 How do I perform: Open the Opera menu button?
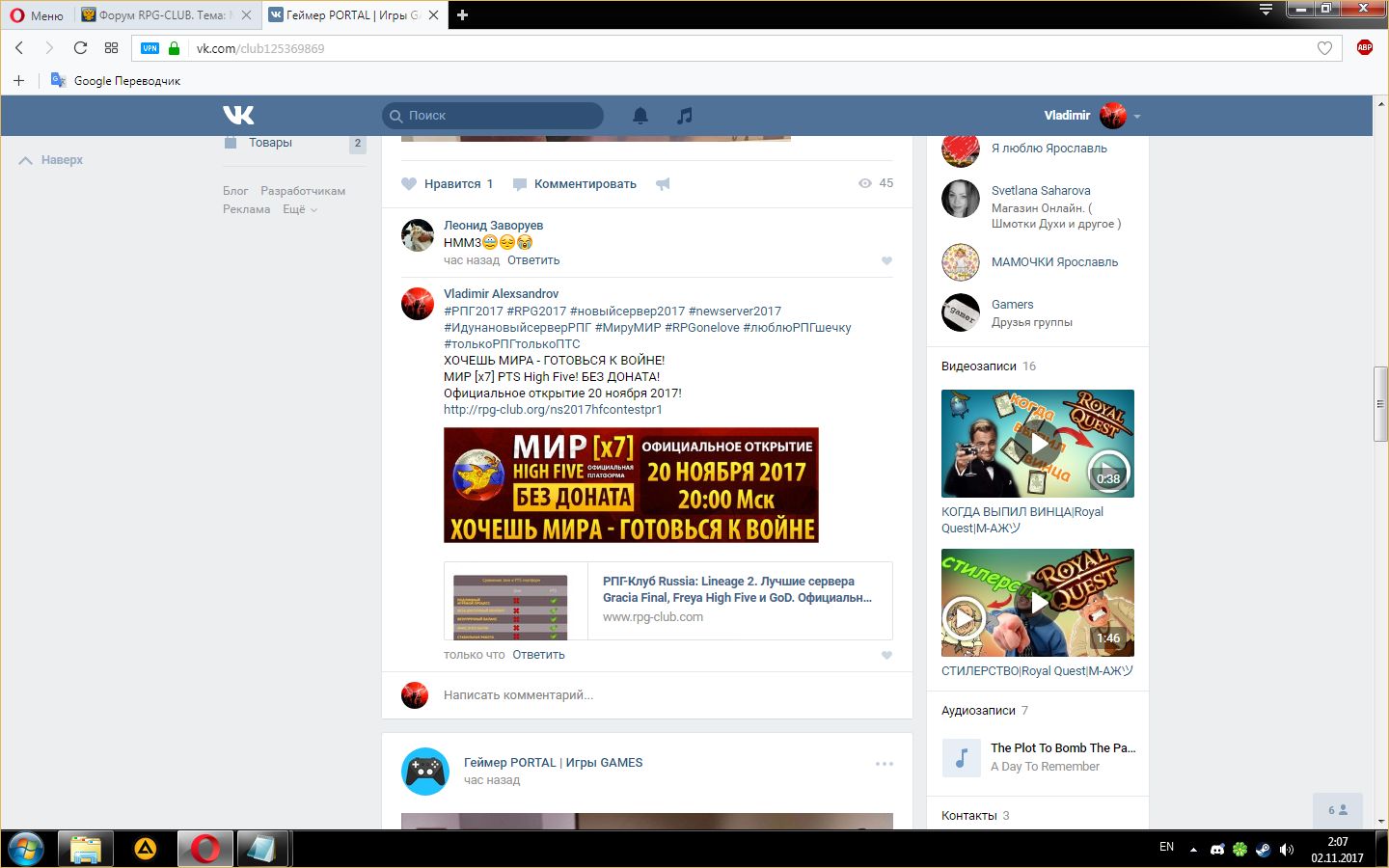37,15
